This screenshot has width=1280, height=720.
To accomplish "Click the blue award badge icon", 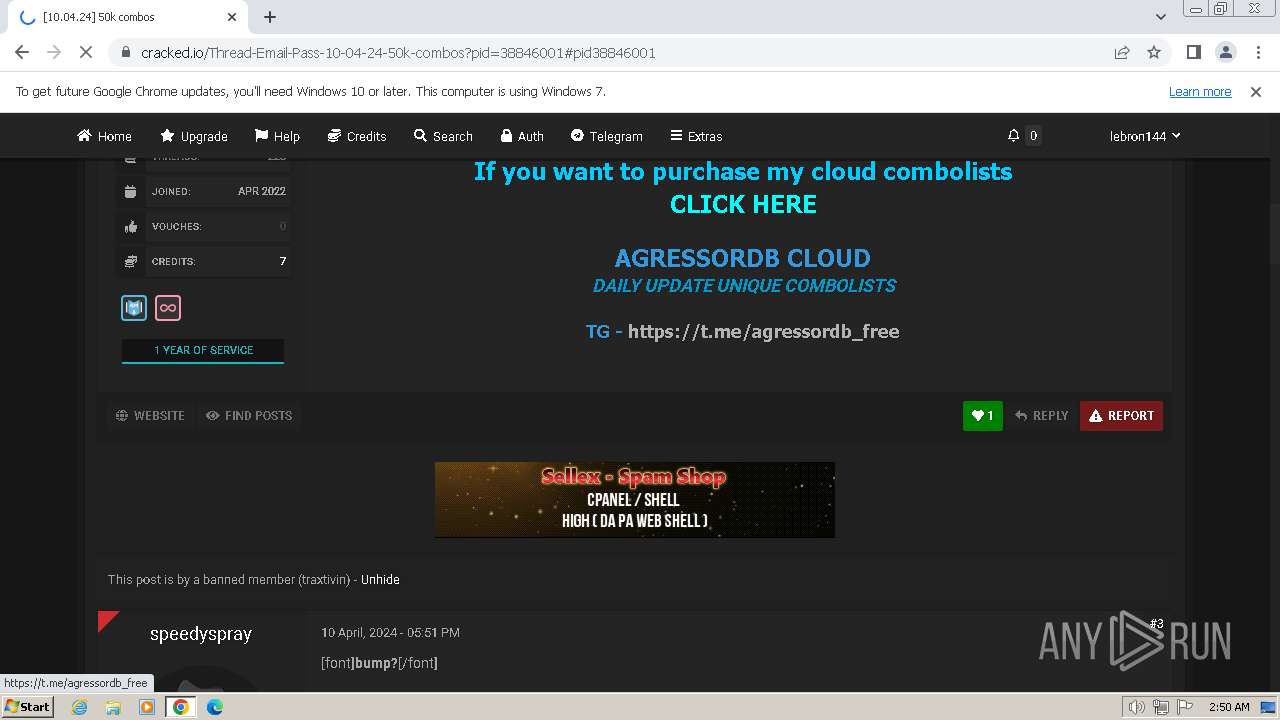I will click(134, 308).
